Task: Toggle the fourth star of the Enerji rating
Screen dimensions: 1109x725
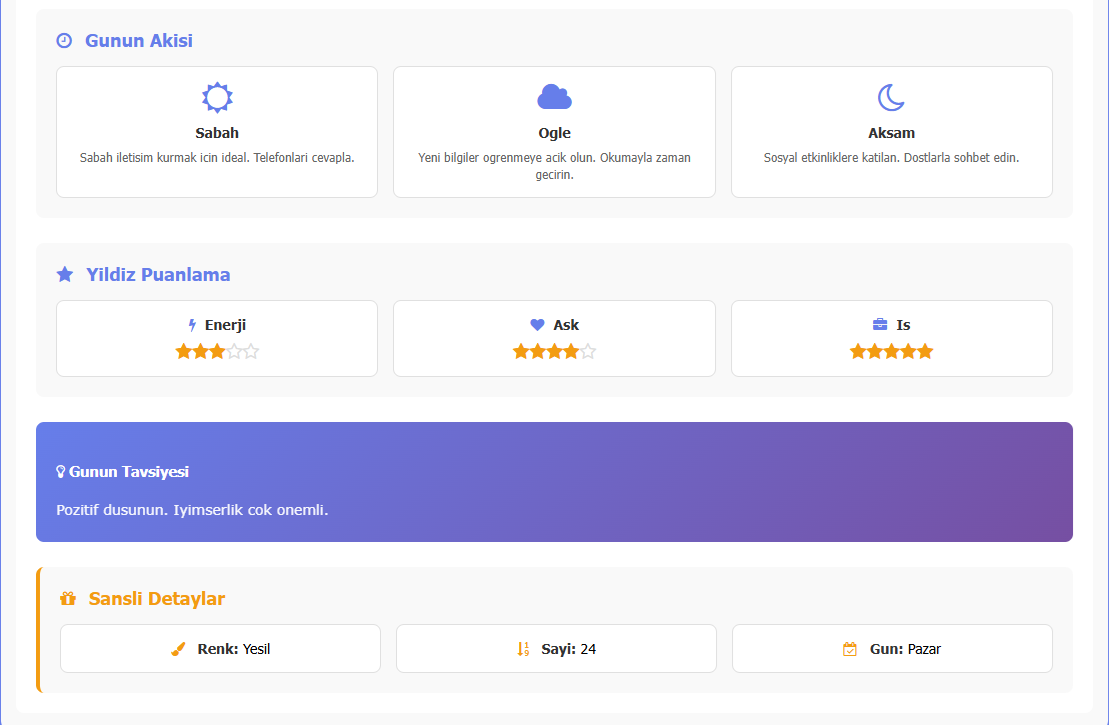Action: point(236,351)
